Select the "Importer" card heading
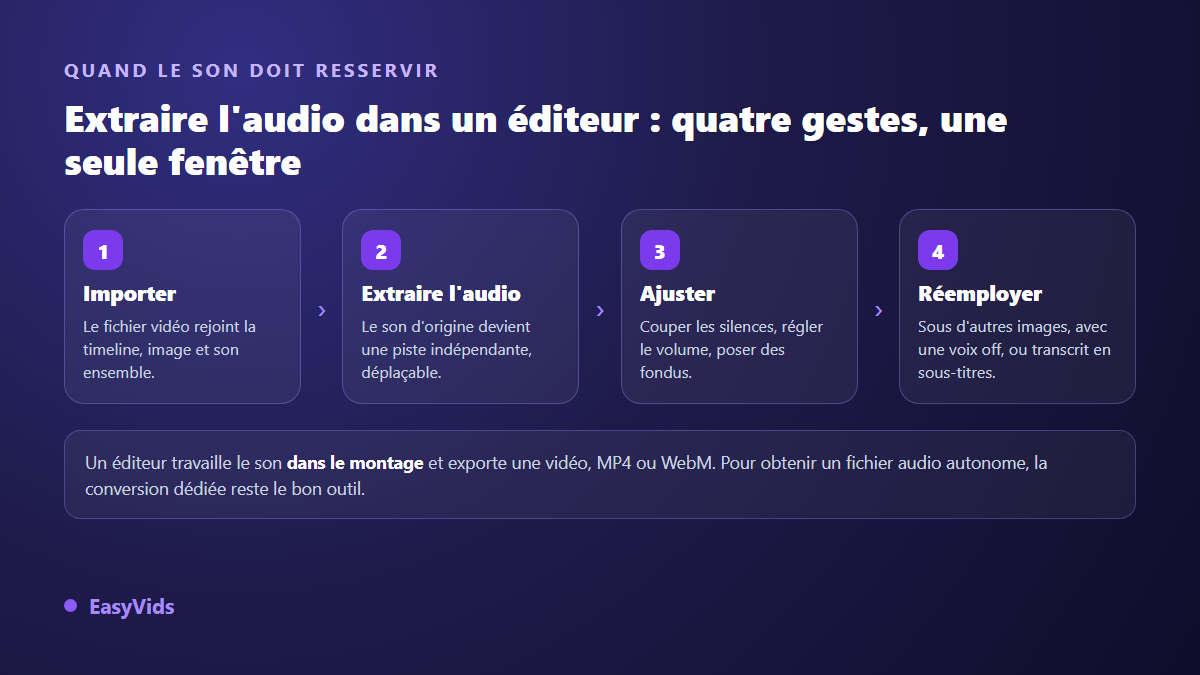Screen dimensions: 1200x675 [x=130, y=294]
